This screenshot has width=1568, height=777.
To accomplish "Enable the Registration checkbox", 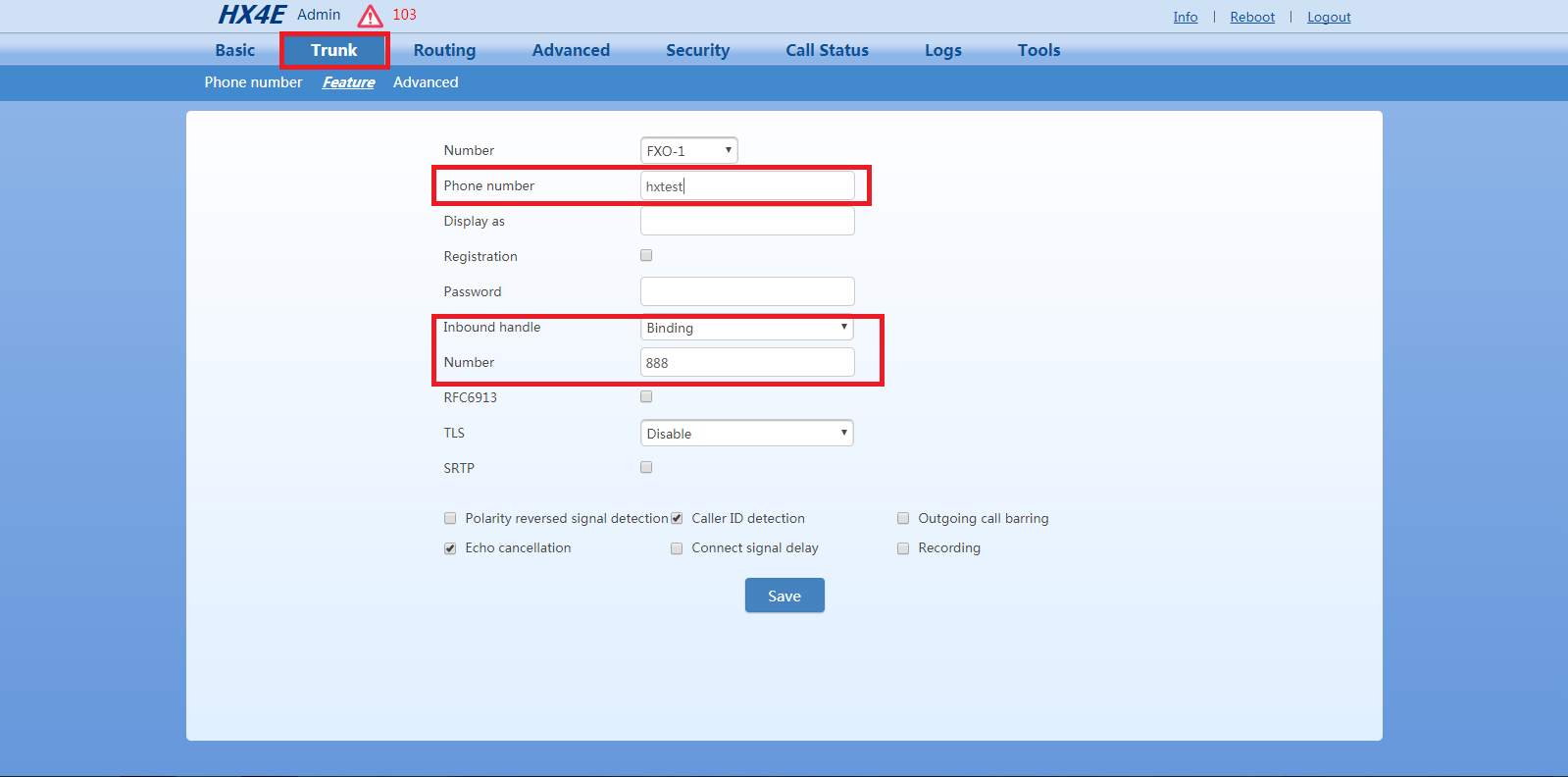I will pos(646,255).
